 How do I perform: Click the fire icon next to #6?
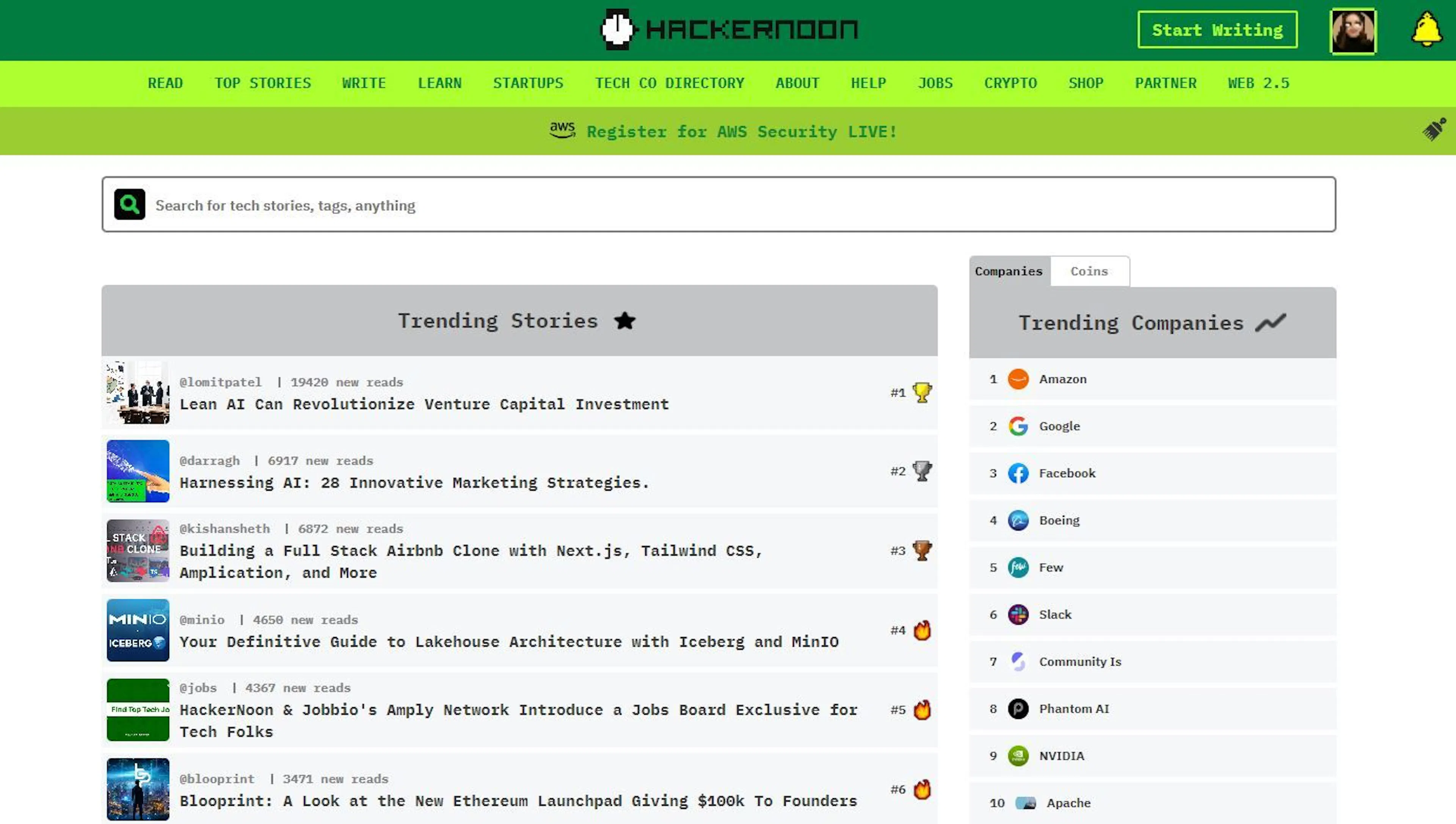[x=922, y=789]
